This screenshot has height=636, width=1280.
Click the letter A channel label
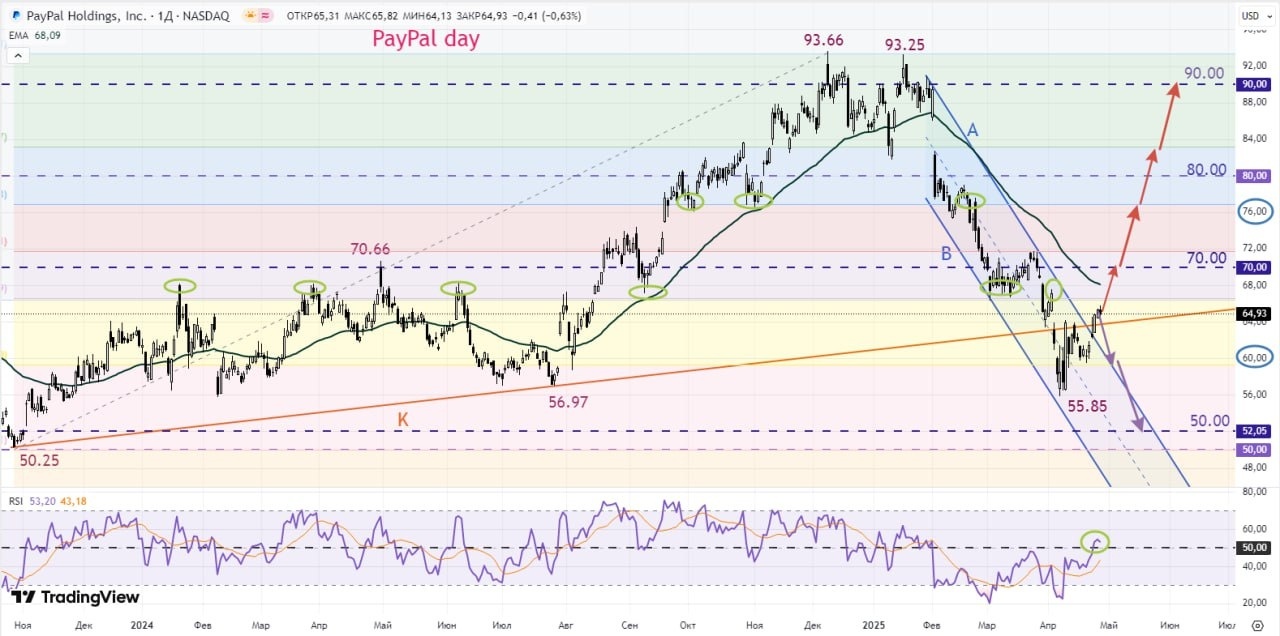tap(972, 130)
